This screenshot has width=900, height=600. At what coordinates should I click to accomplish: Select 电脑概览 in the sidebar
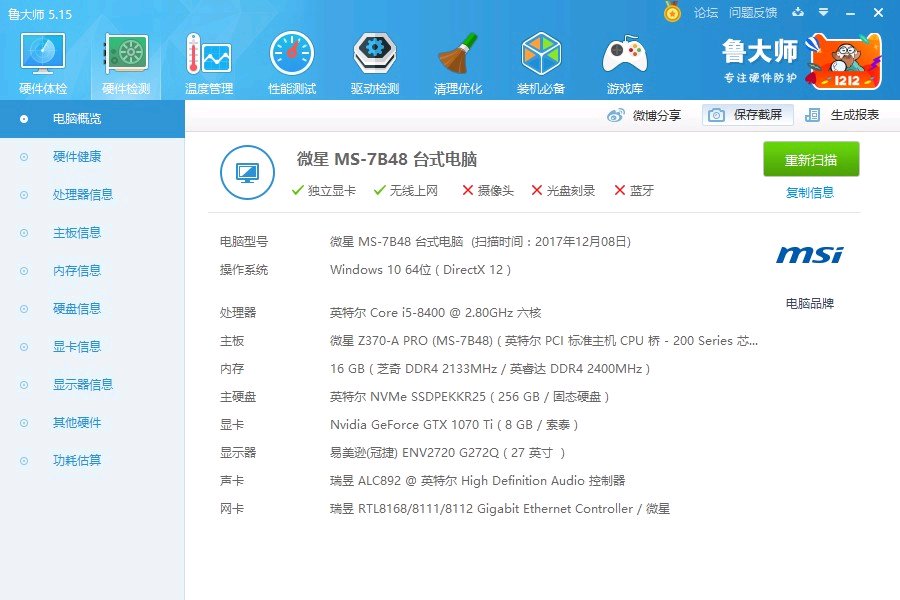coord(92,119)
